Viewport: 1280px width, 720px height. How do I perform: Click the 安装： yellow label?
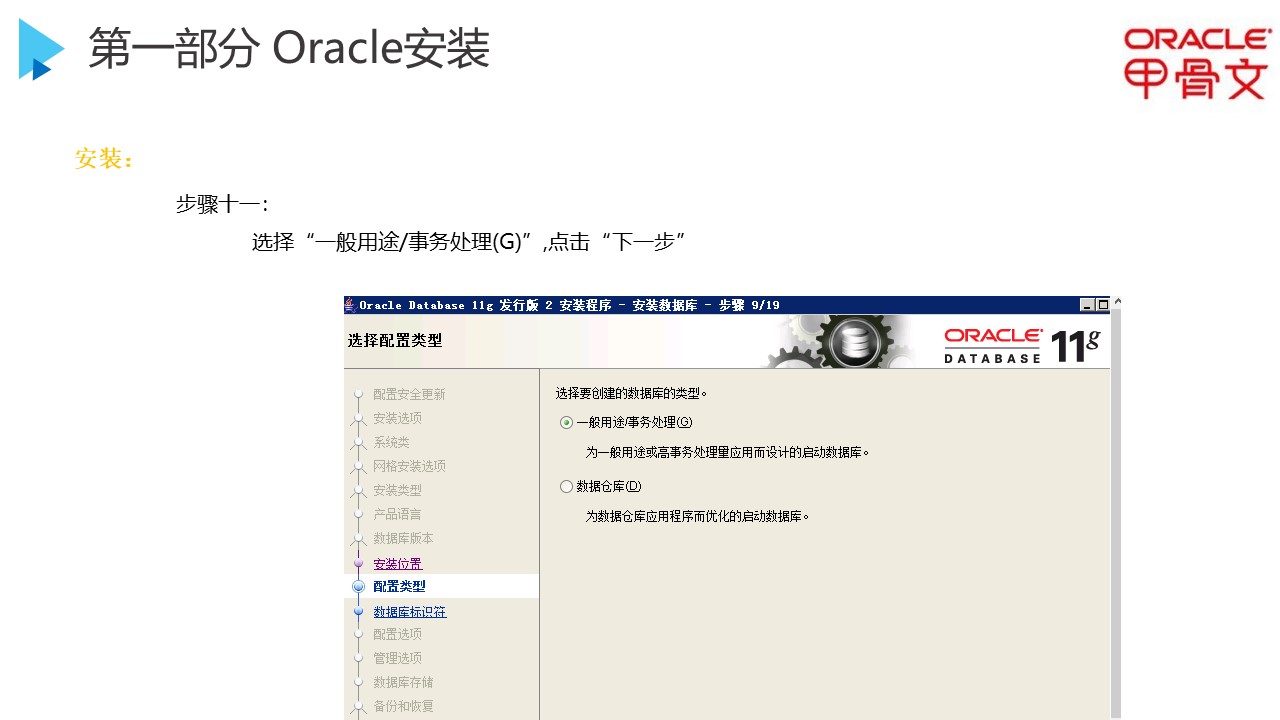coord(104,159)
